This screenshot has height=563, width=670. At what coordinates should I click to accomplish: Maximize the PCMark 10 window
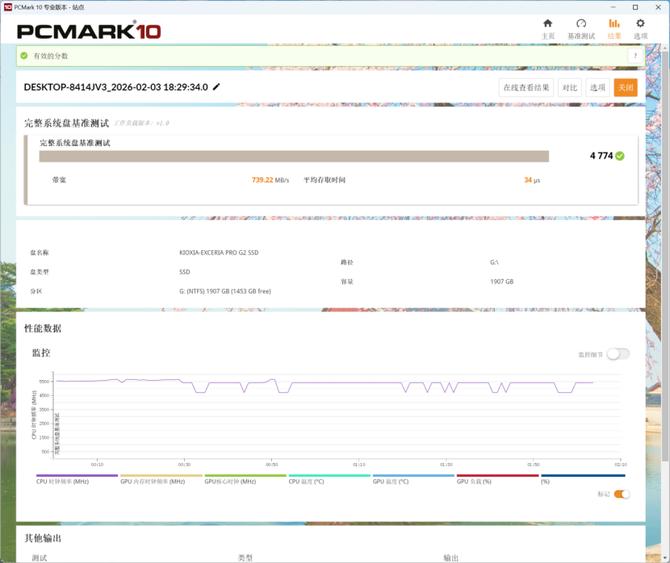click(x=635, y=7)
